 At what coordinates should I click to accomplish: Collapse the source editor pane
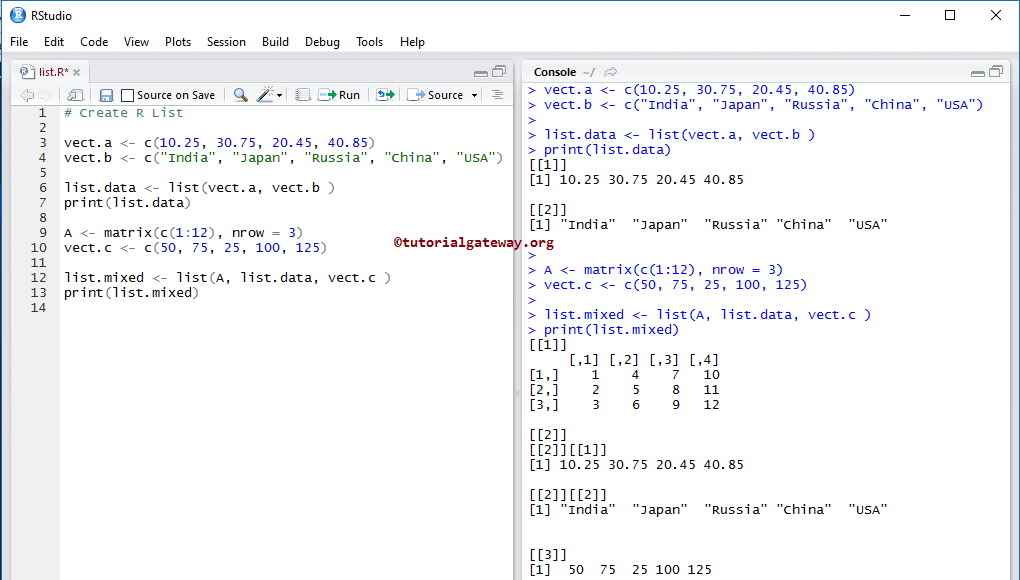tap(481, 71)
